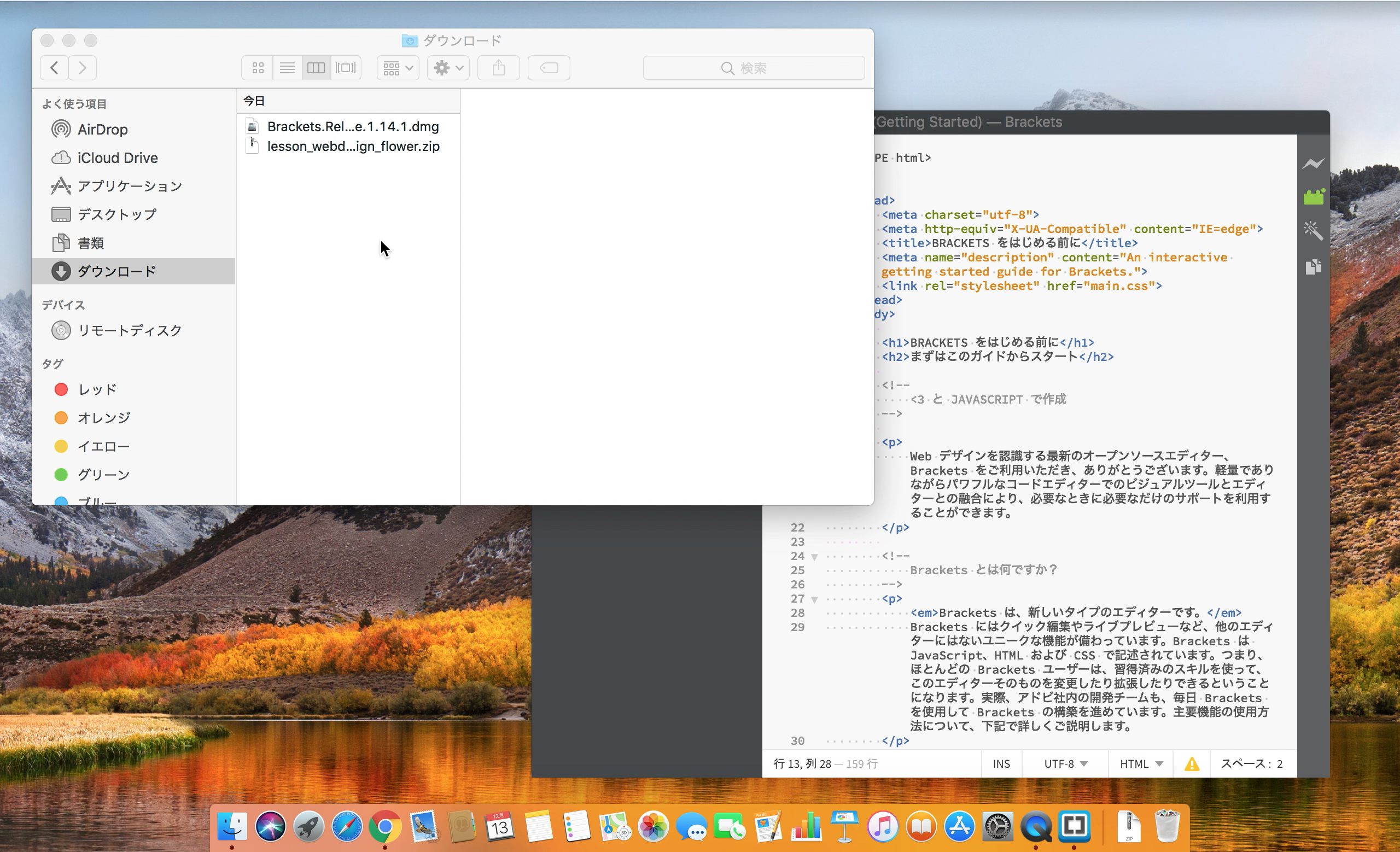
Task: Open 書類 in the sidebar
Action: click(134, 243)
